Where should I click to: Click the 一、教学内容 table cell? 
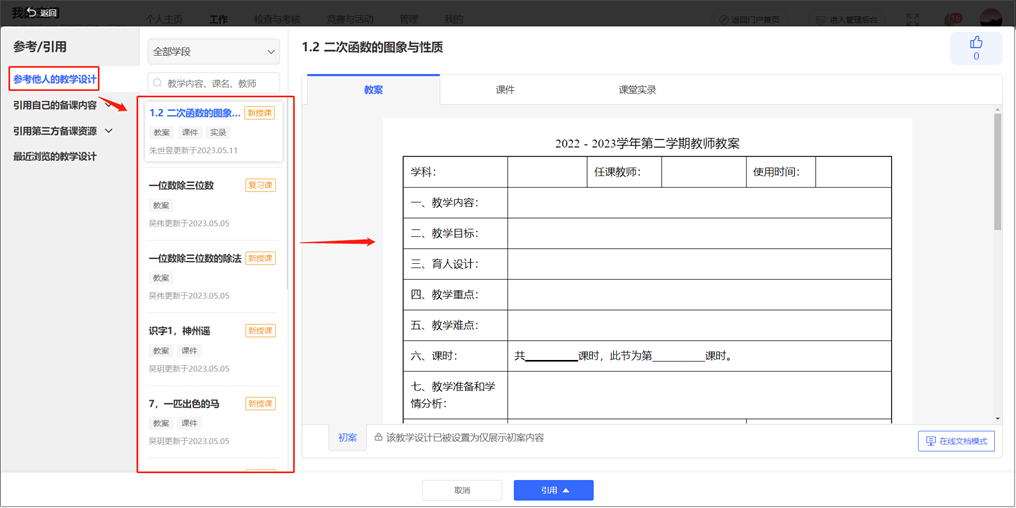point(456,203)
